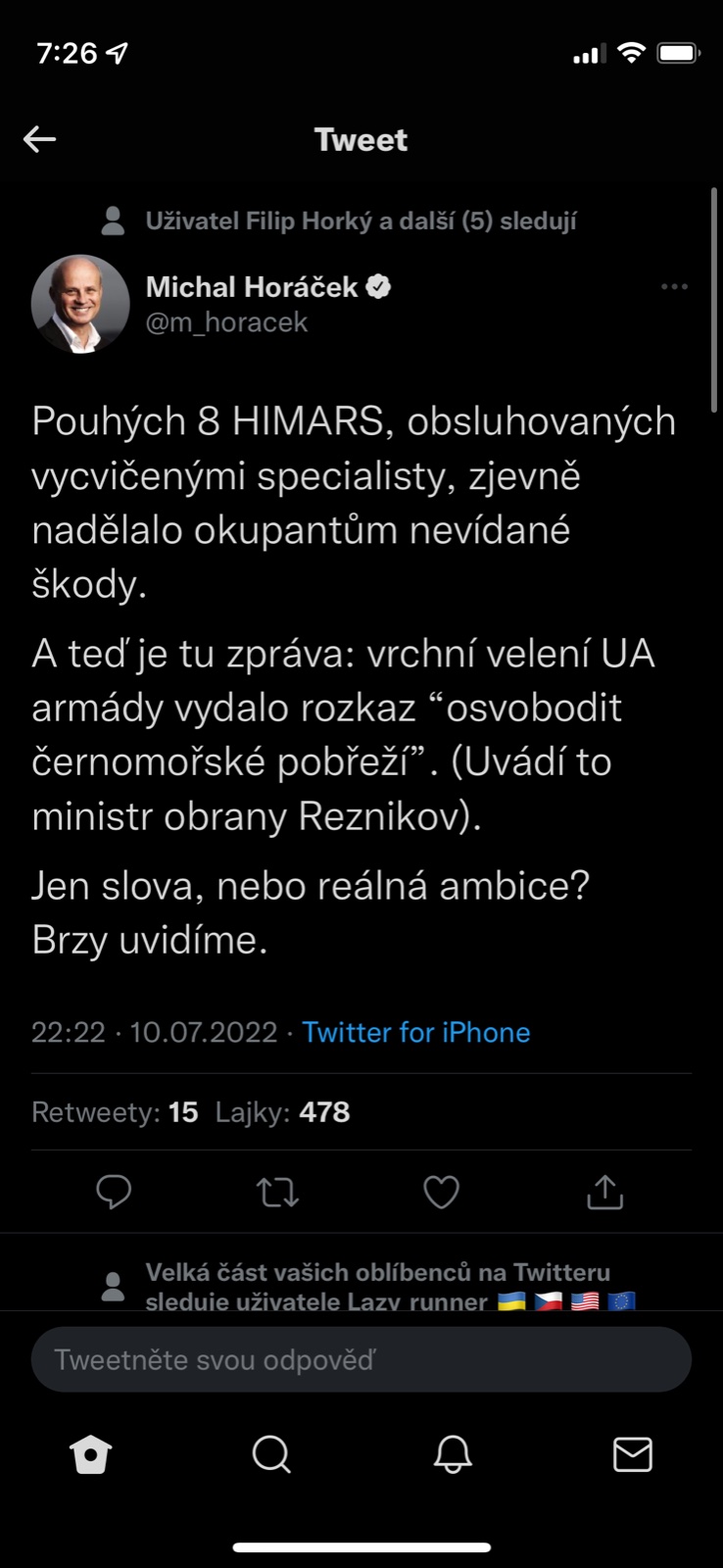Open the Home tab icon
Image resolution: width=723 pixels, height=1568 pixels.
point(91,1454)
